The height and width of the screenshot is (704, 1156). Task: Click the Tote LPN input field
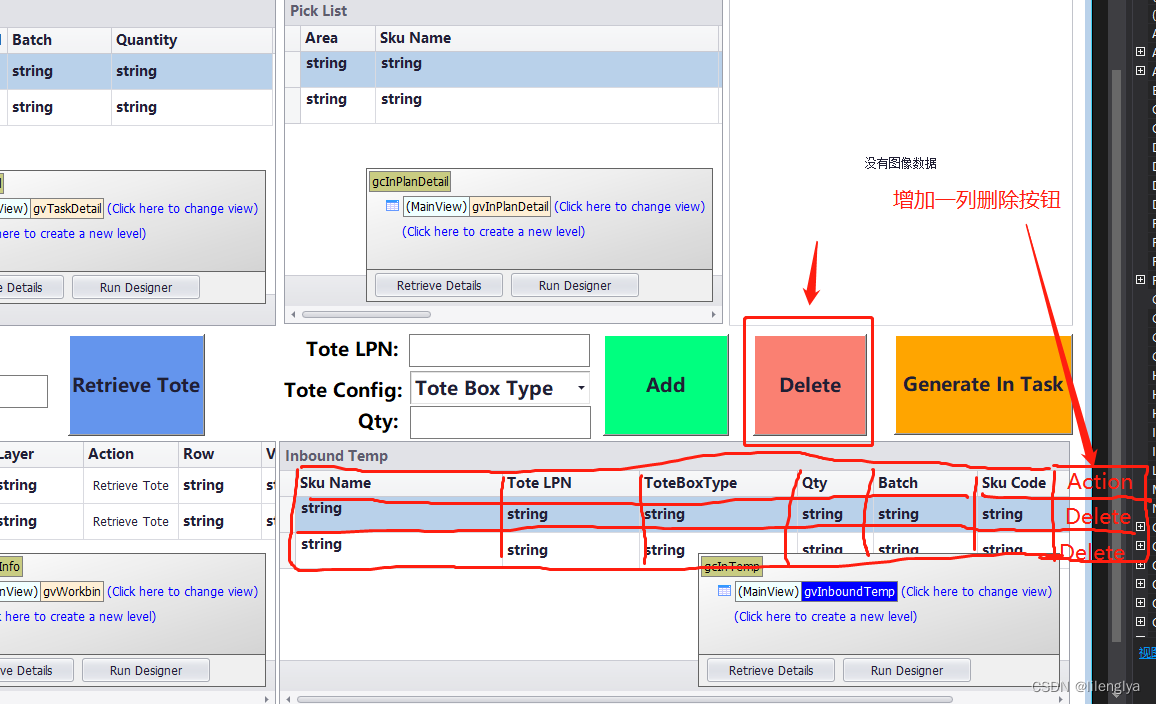(x=499, y=350)
